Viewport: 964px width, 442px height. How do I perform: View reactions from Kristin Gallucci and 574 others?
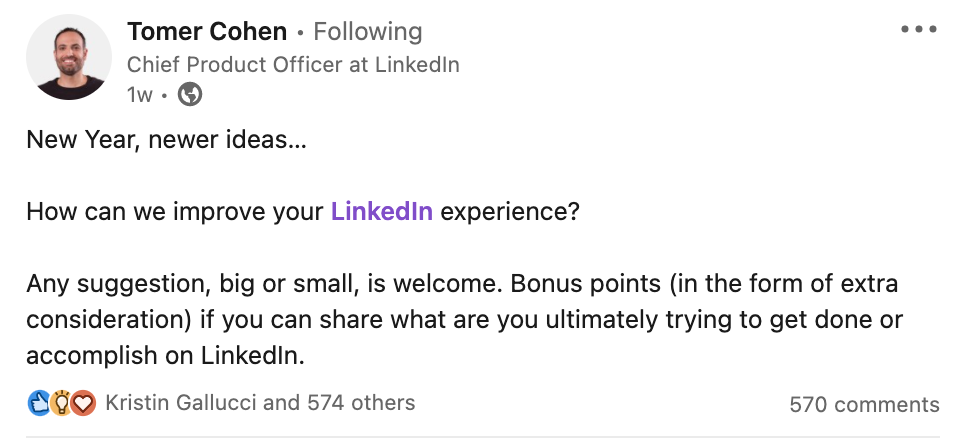(259, 403)
